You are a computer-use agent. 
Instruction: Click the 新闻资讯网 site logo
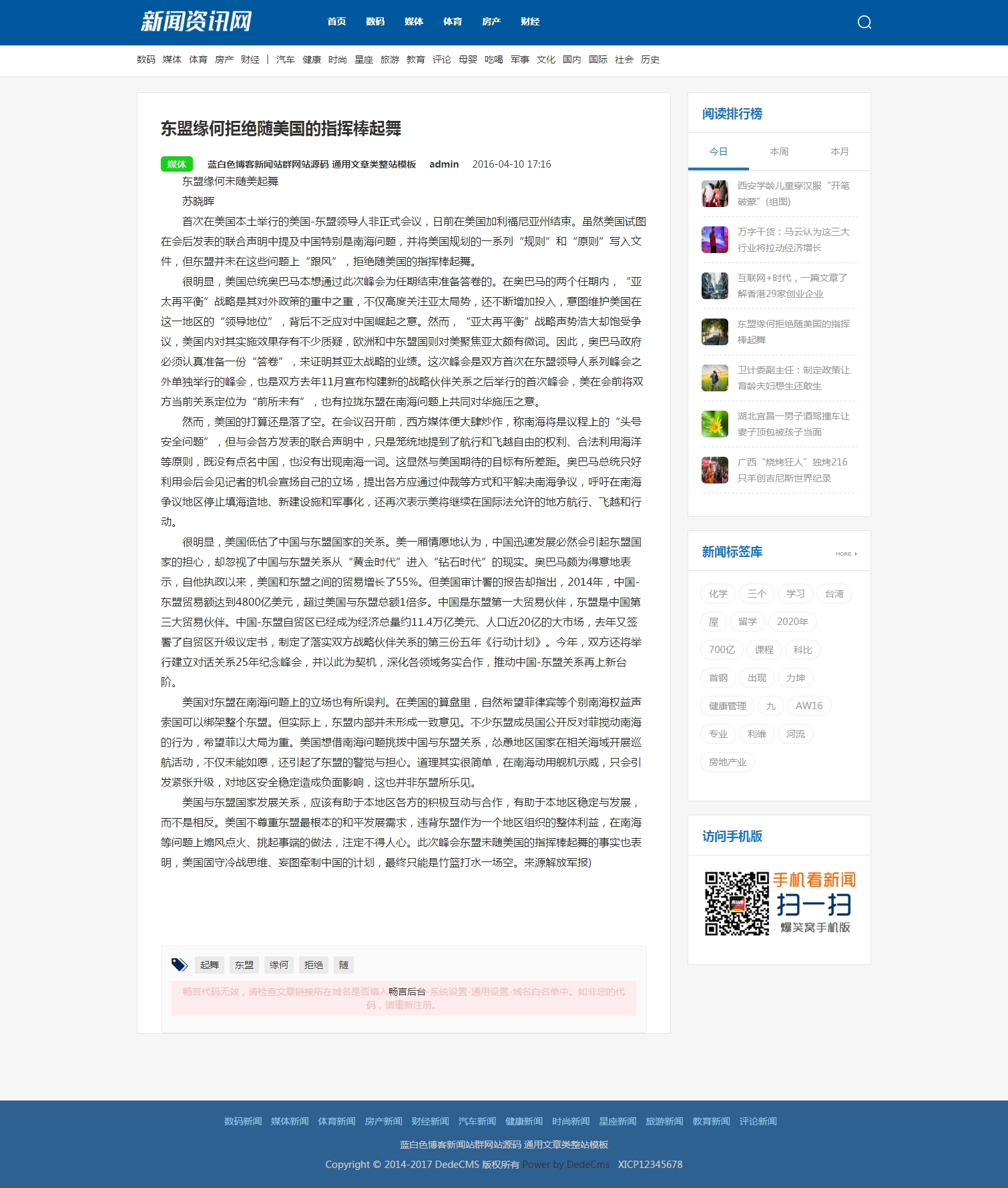pos(196,21)
